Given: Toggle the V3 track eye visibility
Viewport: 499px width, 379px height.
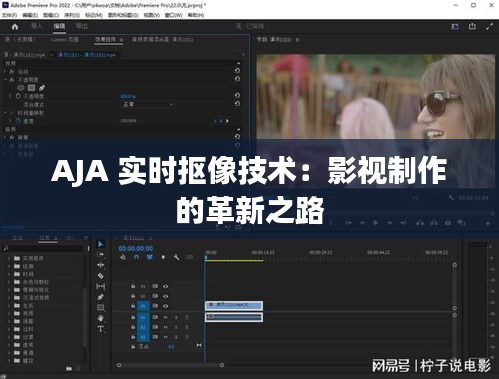Looking at the screenshot, I should click(x=165, y=286).
